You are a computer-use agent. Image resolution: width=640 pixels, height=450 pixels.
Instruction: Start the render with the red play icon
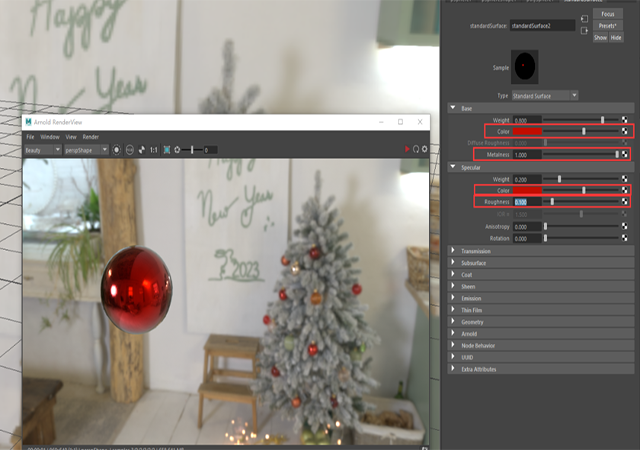point(407,149)
